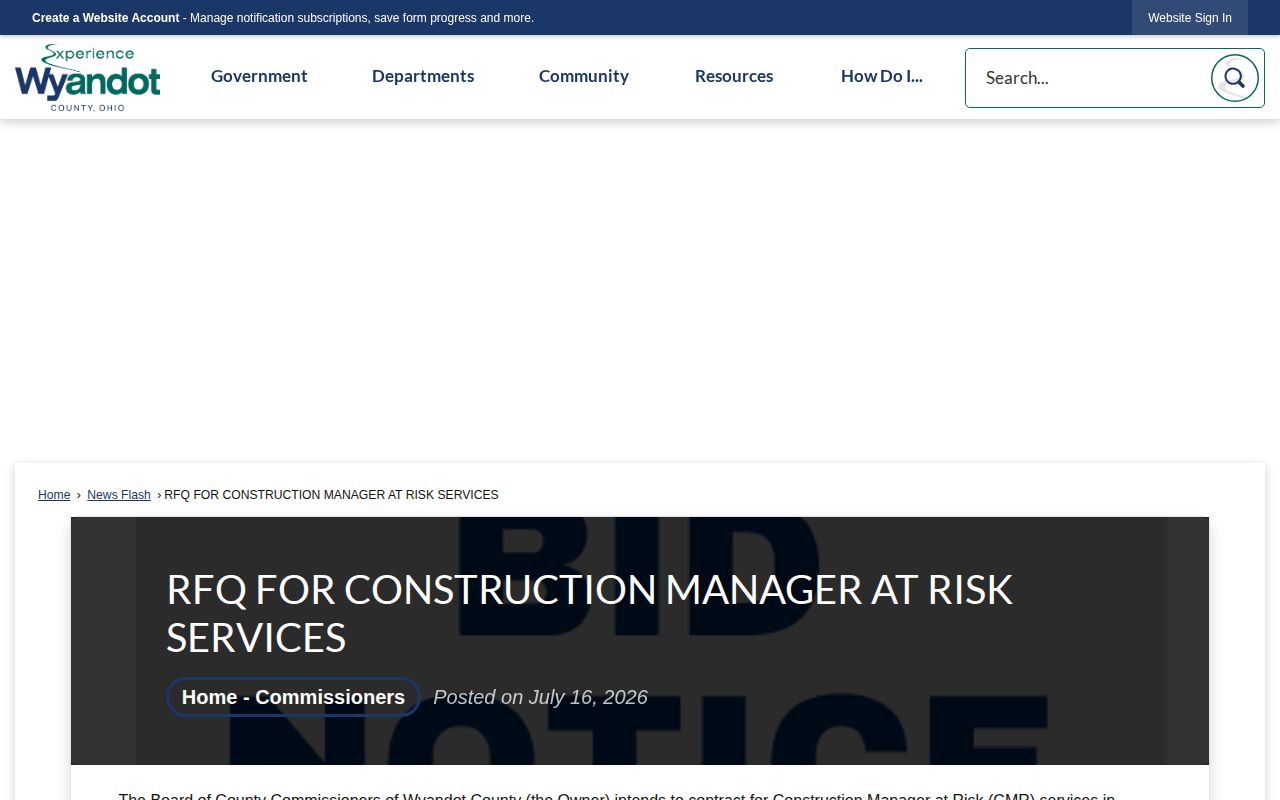Screen dimensions: 1280x800
Task: Click the Posted on July 16, 2026 date
Action: 540,697
